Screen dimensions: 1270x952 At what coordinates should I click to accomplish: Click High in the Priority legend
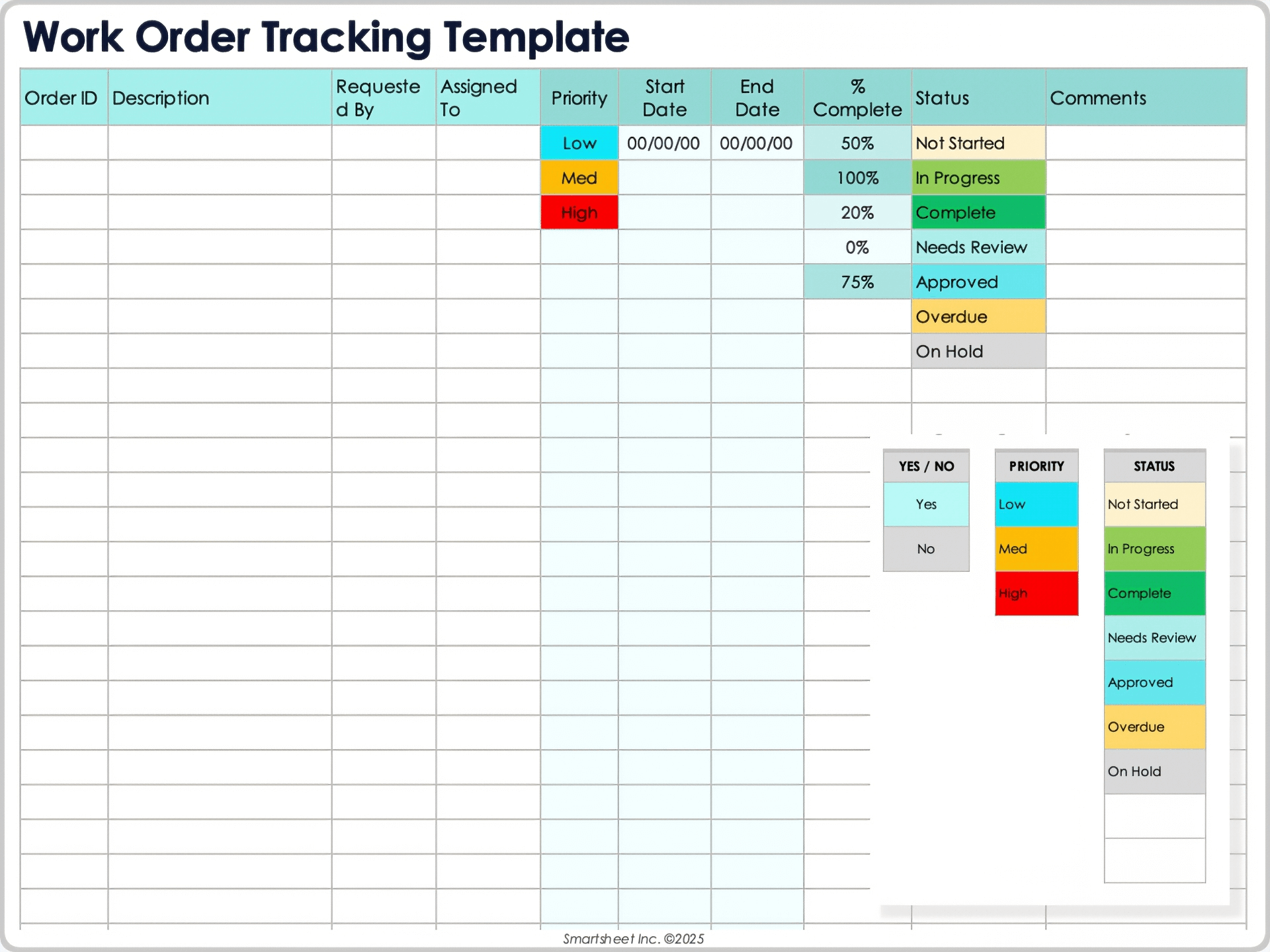[1037, 593]
